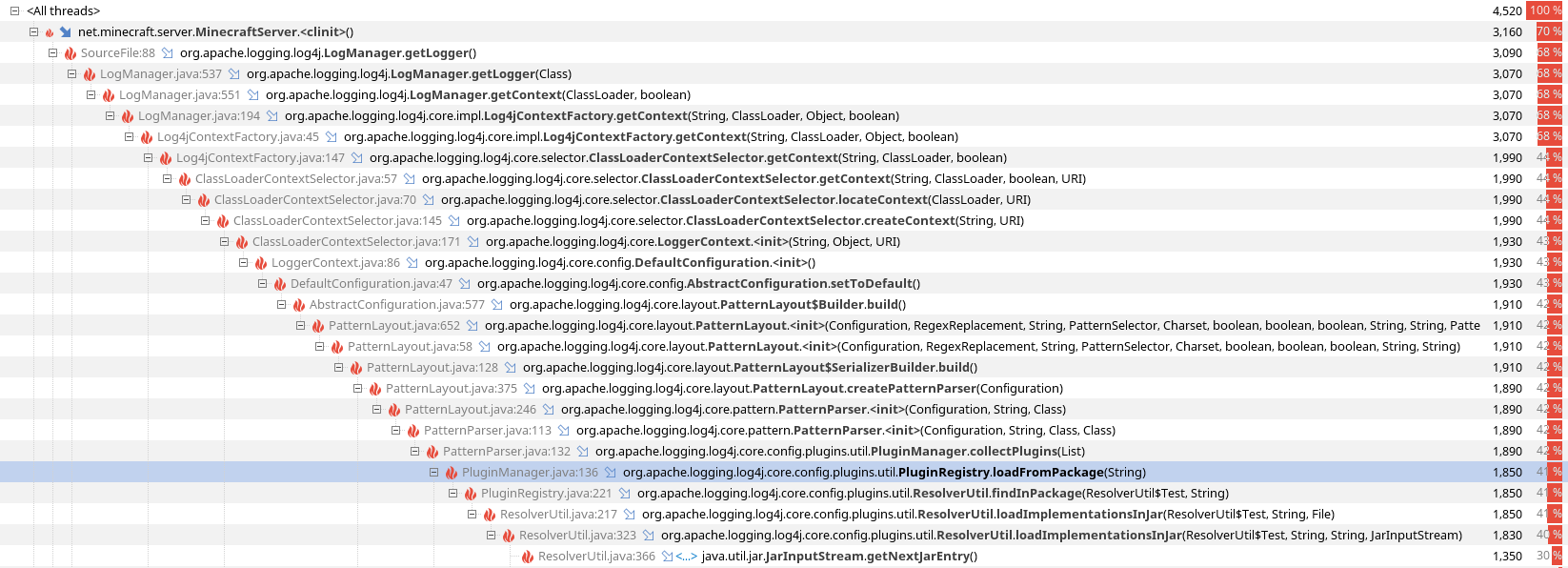Collapse the AbstractConfiguration.java:577 build() node
This screenshot has width=1568, height=568.
(x=281, y=305)
